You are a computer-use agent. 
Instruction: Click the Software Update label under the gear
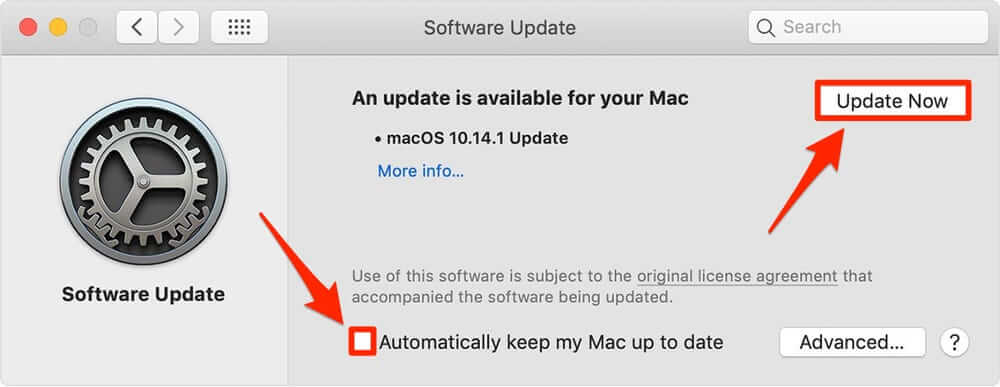[143, 295]
